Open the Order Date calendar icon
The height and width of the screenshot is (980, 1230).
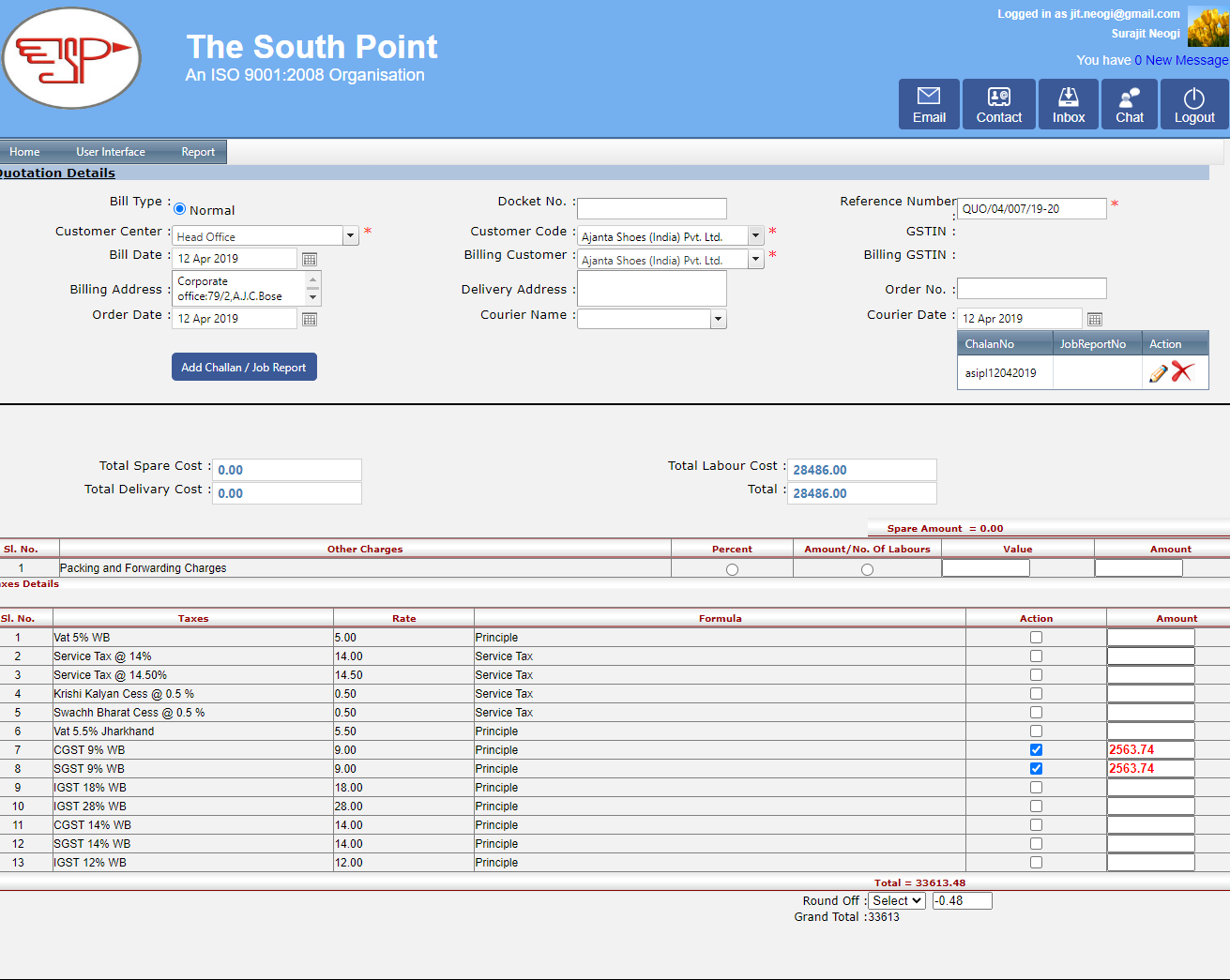pos(310,319)
